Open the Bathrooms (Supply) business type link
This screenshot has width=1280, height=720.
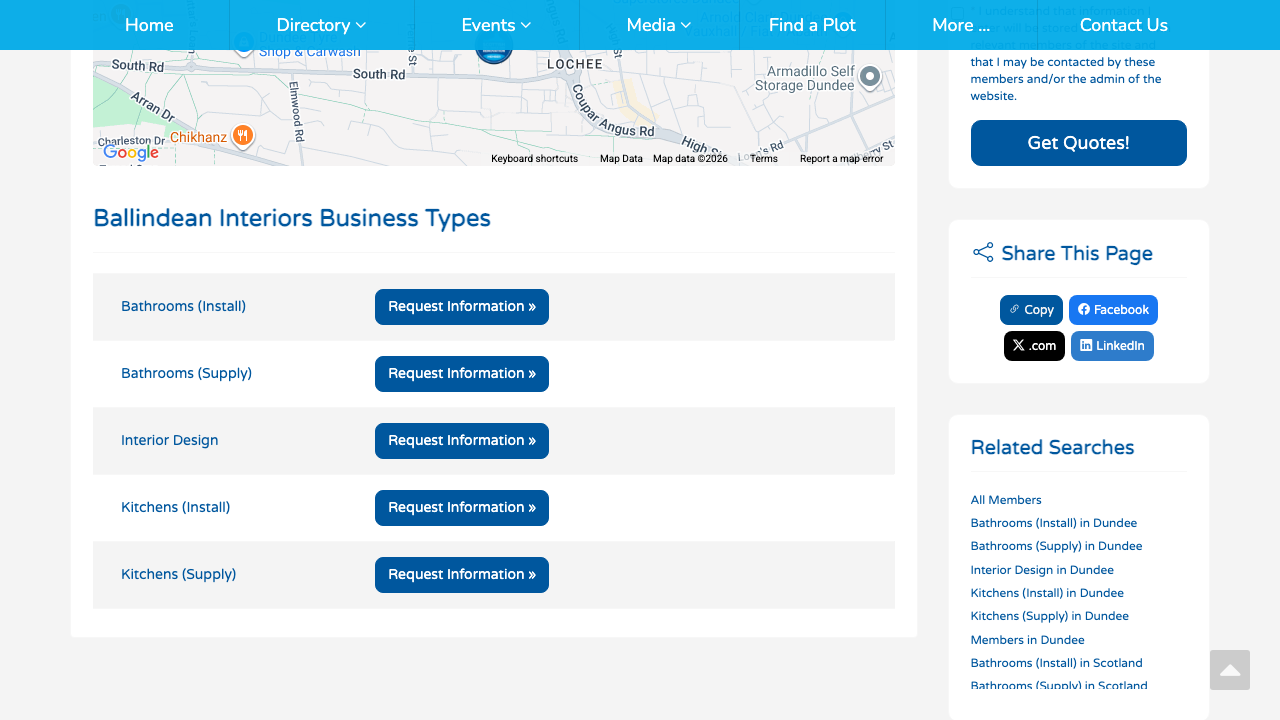tap(186, 373)
